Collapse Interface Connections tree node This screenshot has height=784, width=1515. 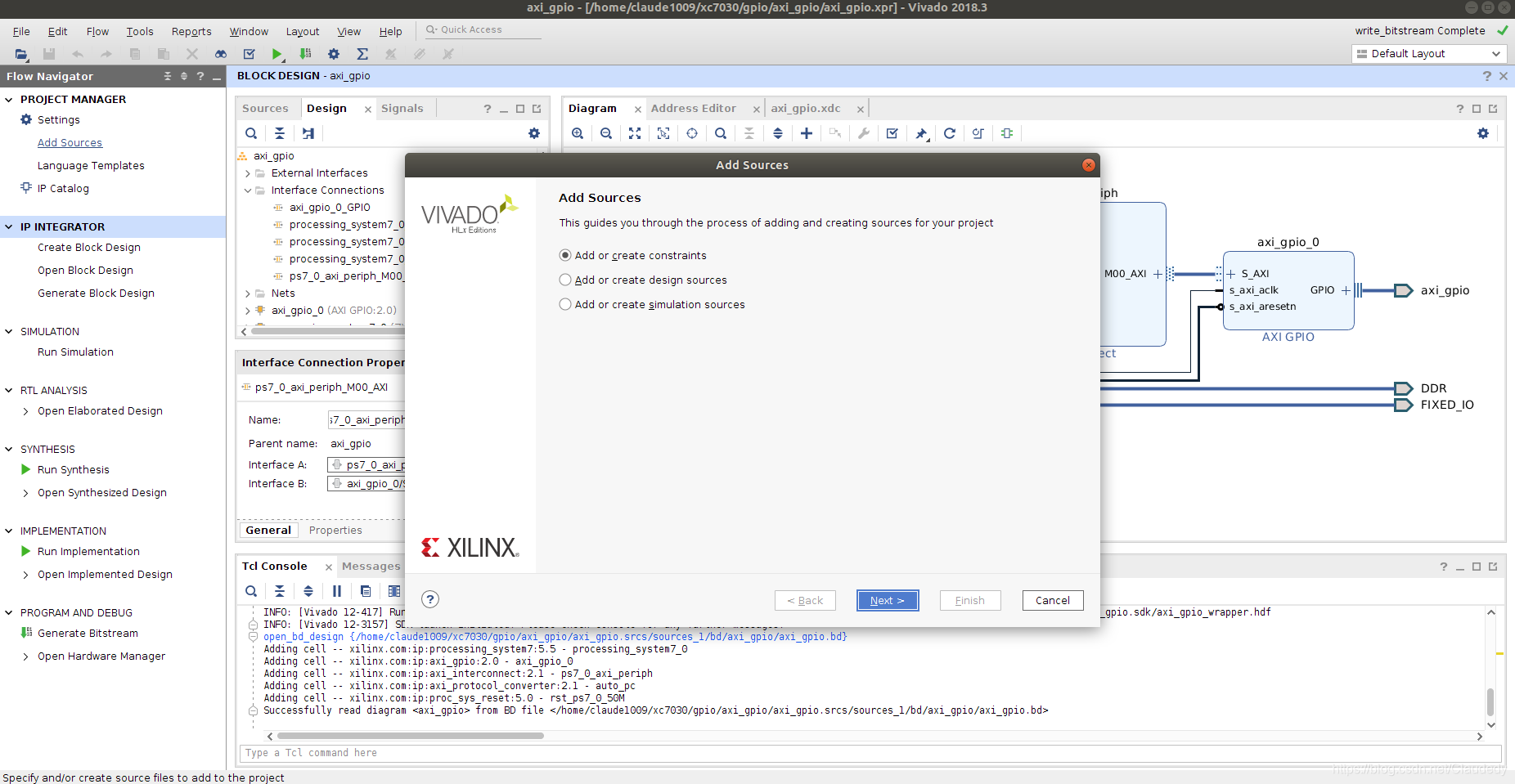click(248, 190)
